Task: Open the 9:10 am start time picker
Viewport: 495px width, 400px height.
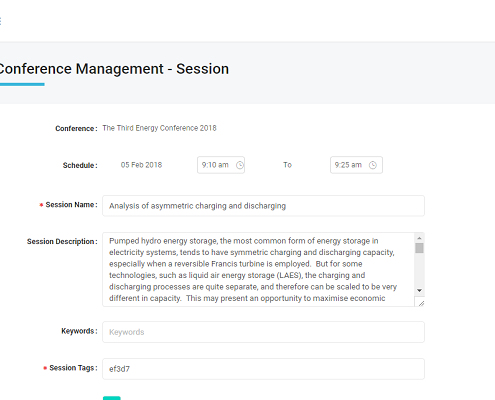Action: click(221, 165)
